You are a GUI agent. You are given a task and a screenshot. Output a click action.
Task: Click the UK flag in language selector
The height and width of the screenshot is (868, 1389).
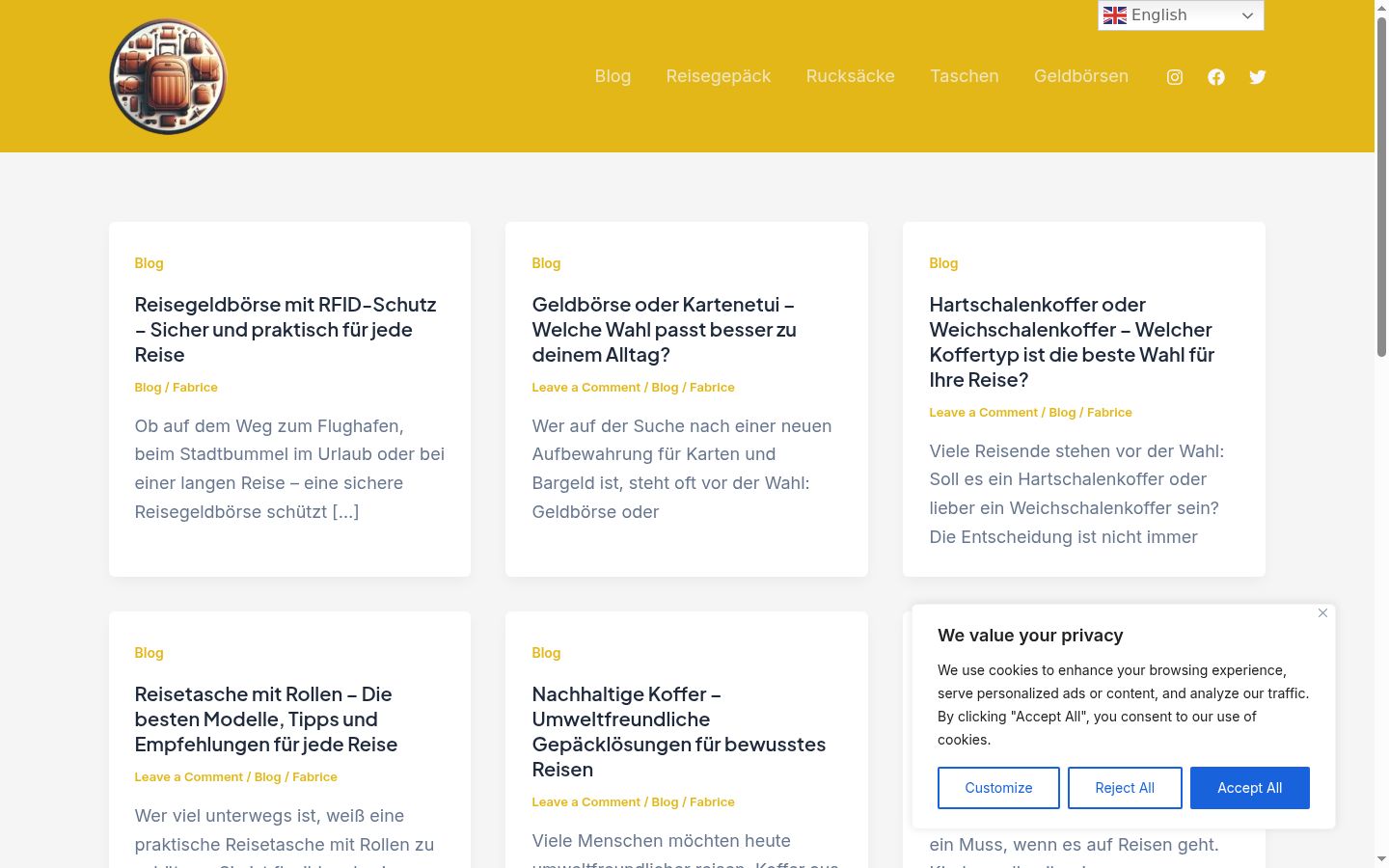click(1115, 15)
